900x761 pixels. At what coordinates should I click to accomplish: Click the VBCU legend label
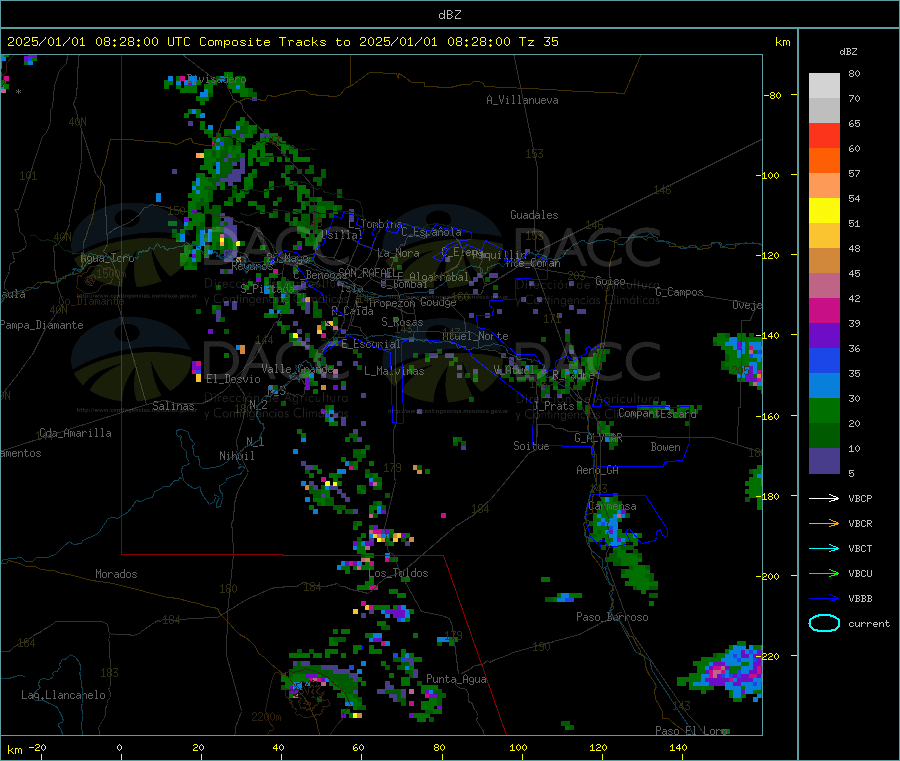[860, 573]
